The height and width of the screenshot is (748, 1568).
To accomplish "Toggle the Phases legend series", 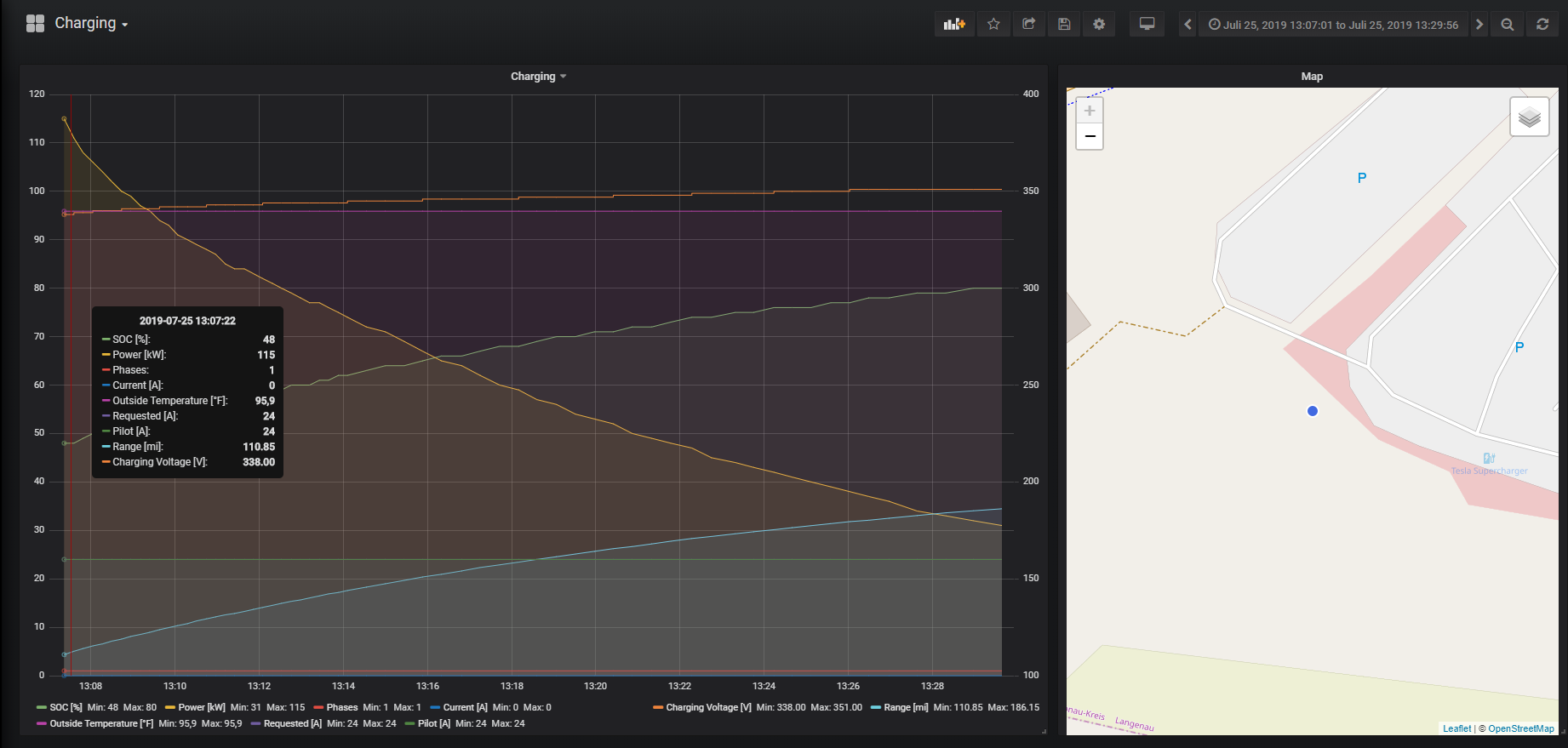I will pyautogui.click(x=341, y=707).
